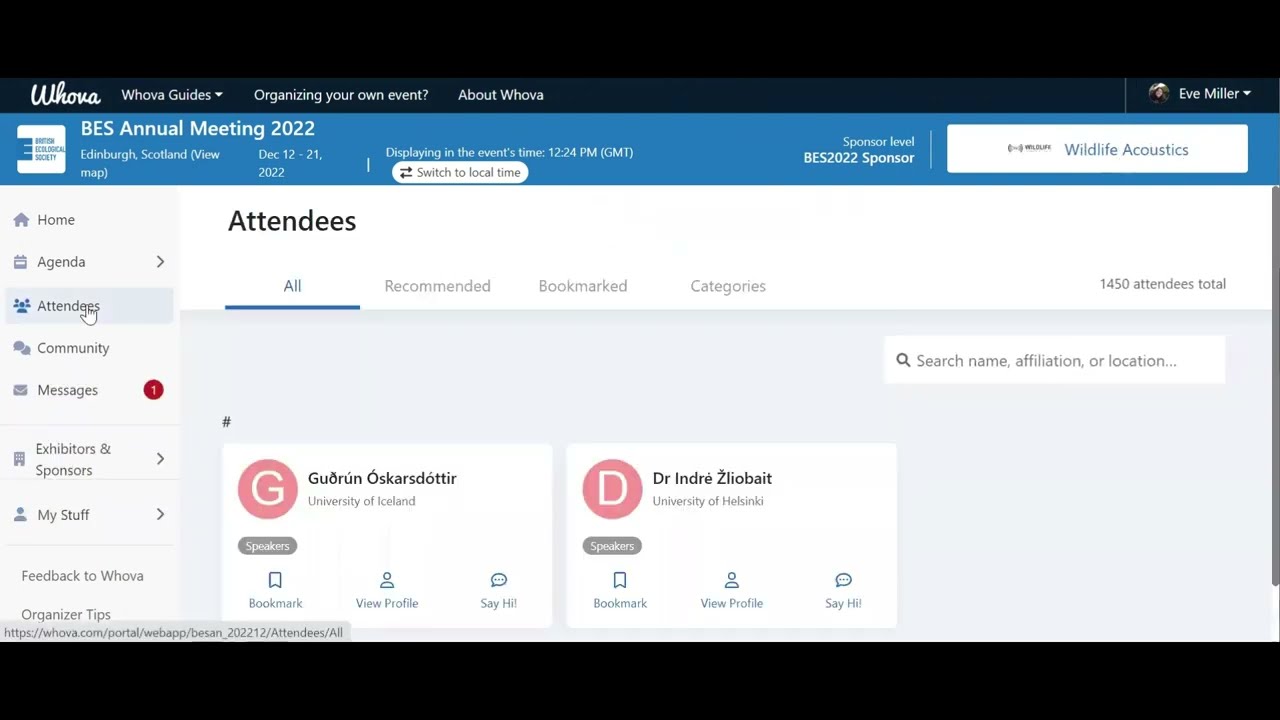
Task: Click the My Stuff person icon
Action: tap(20, 515)
